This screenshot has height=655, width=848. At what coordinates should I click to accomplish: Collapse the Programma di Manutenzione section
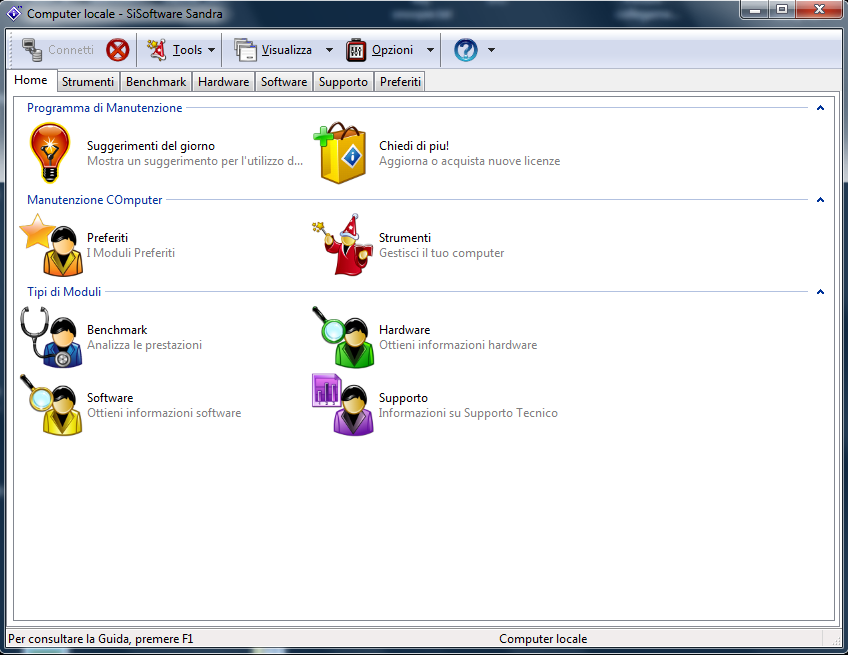click(x=820, y=108)
